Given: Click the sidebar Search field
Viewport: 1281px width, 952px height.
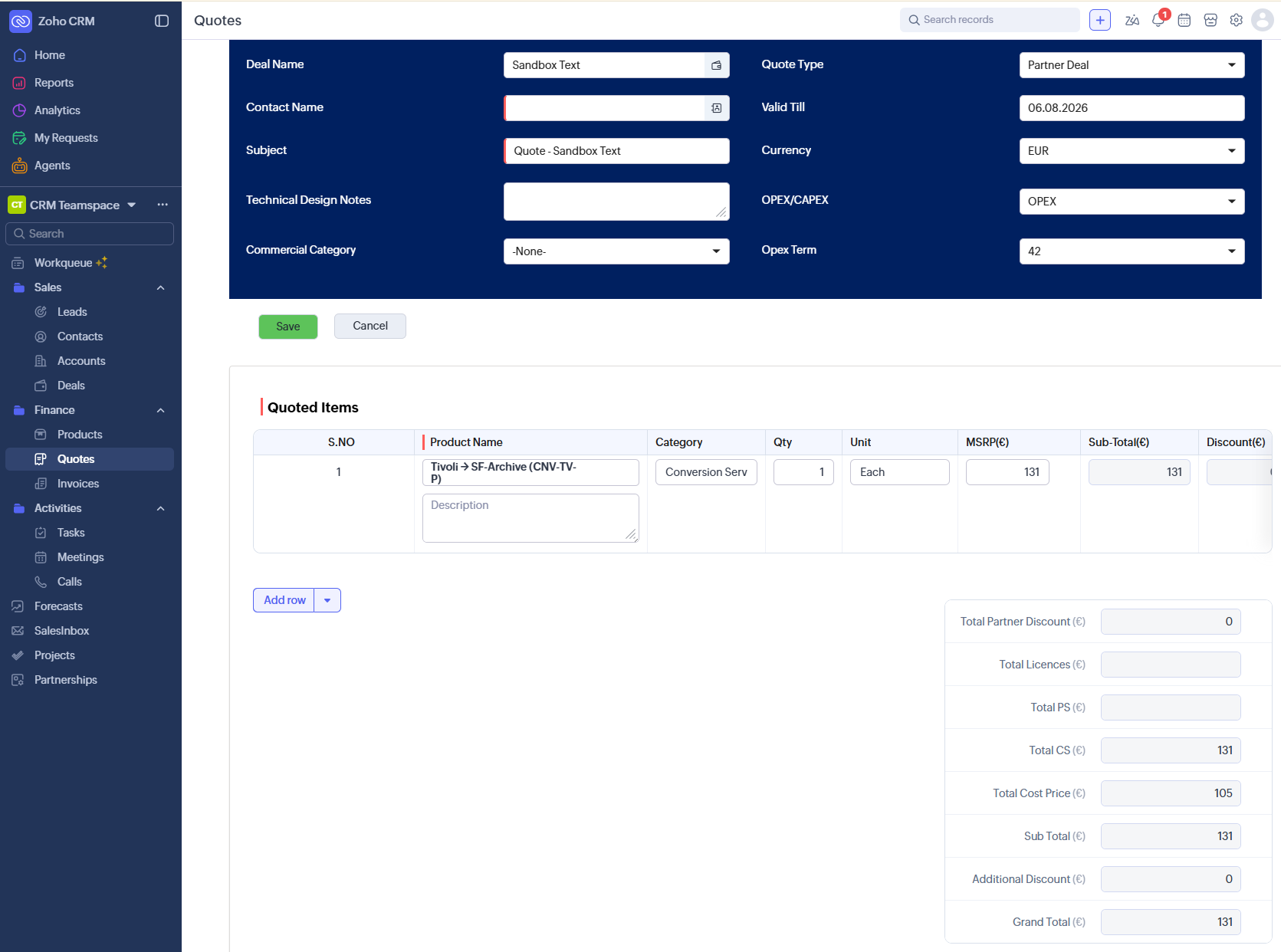Looking at the screenshot, I should (90, 234).
